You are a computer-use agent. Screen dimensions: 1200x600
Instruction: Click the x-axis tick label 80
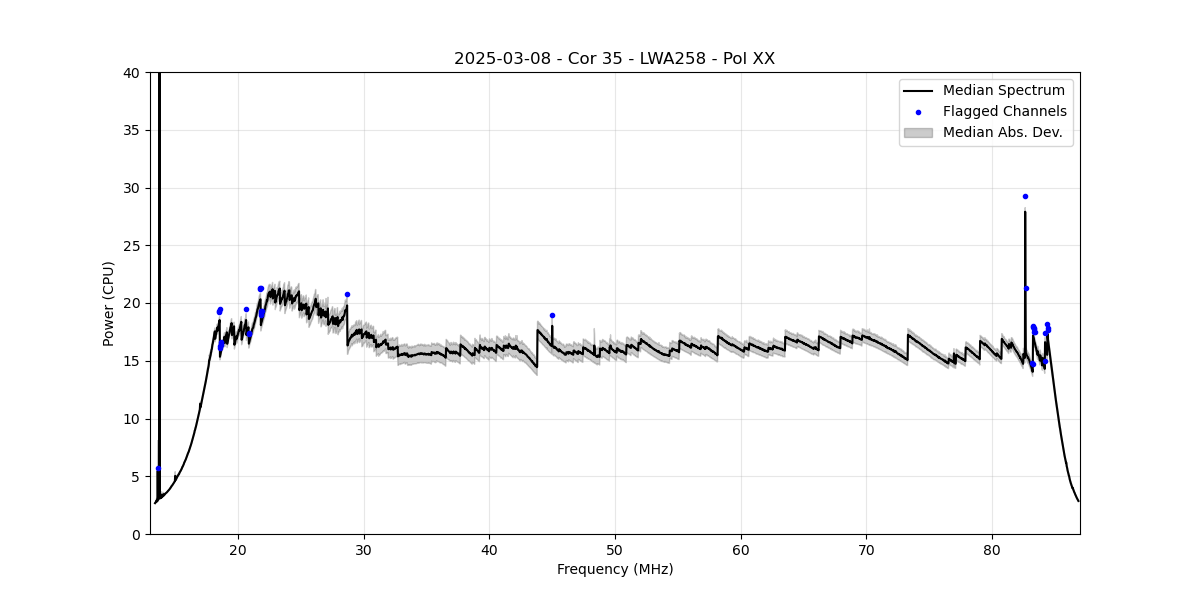coord(992,550)
